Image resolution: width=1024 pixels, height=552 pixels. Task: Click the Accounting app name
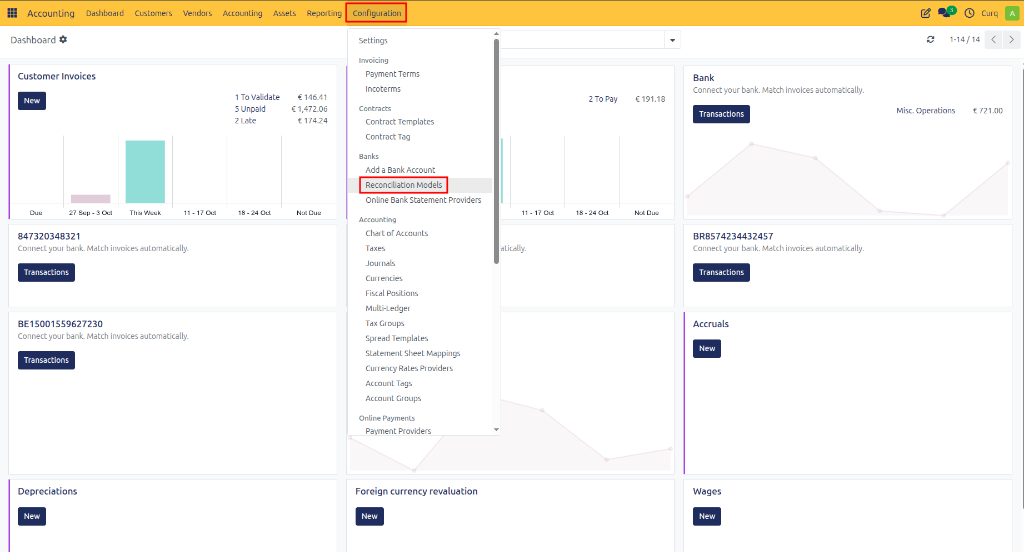51,13
